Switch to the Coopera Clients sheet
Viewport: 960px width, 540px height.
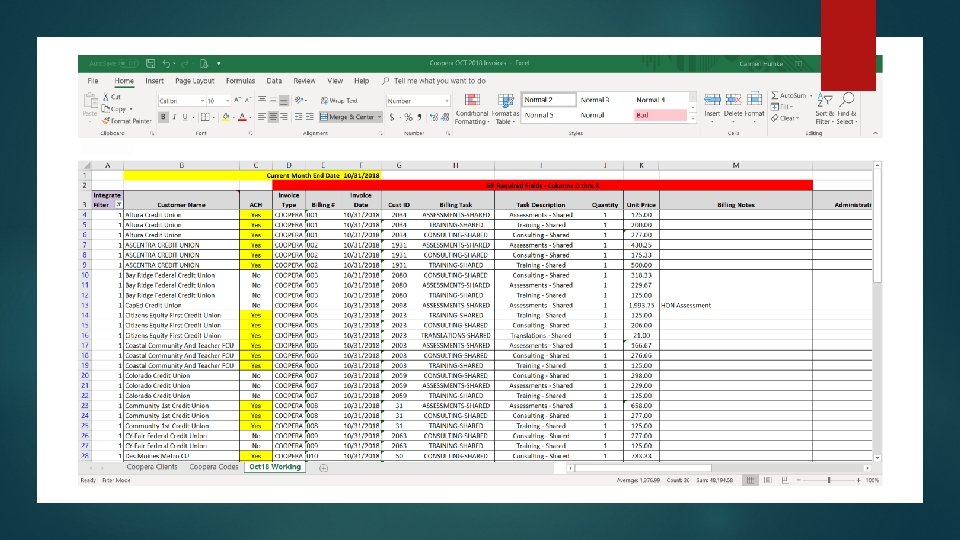tap(152, 467)
